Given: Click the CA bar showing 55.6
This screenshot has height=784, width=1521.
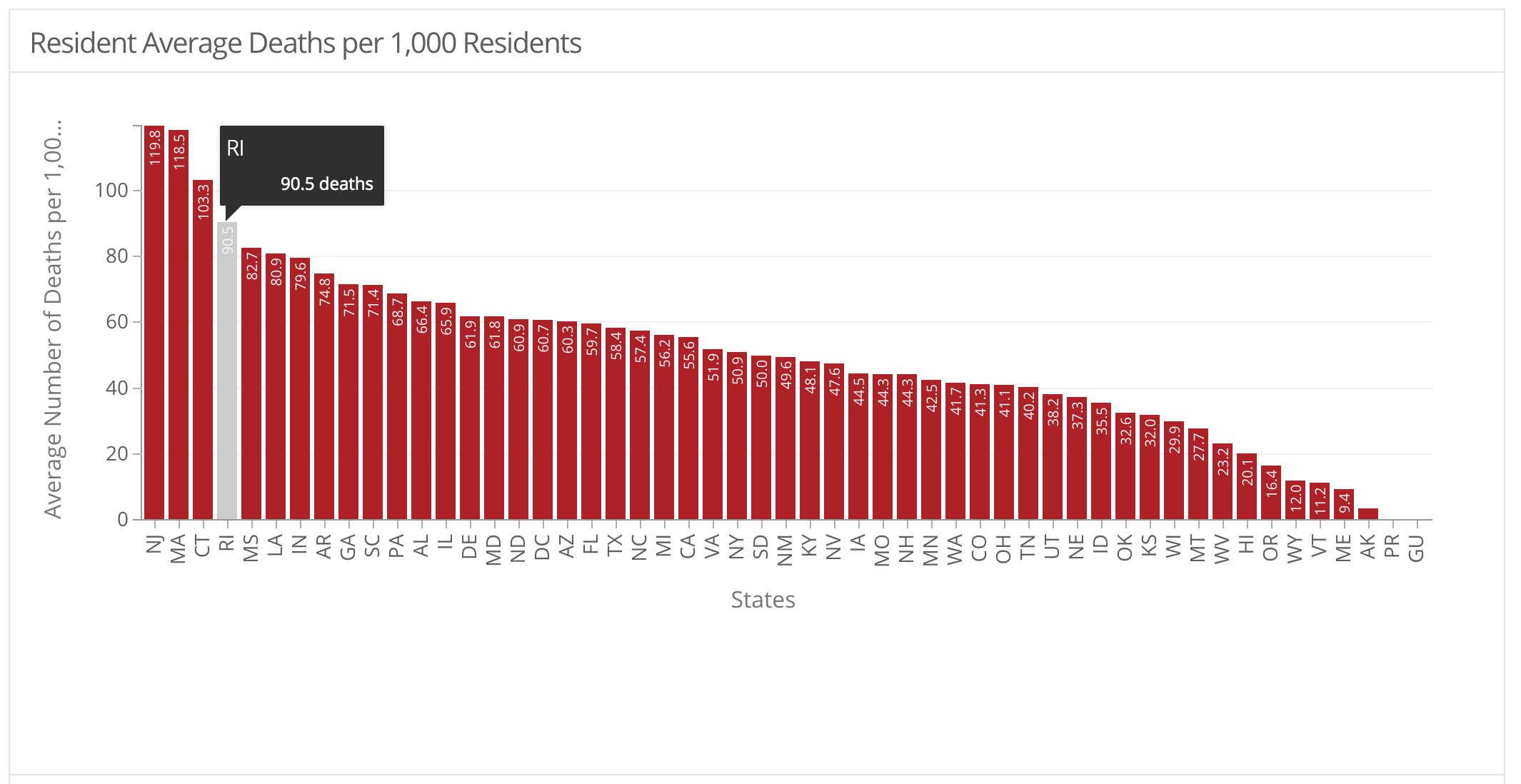Looking at the screenshot, I should 688,428.
